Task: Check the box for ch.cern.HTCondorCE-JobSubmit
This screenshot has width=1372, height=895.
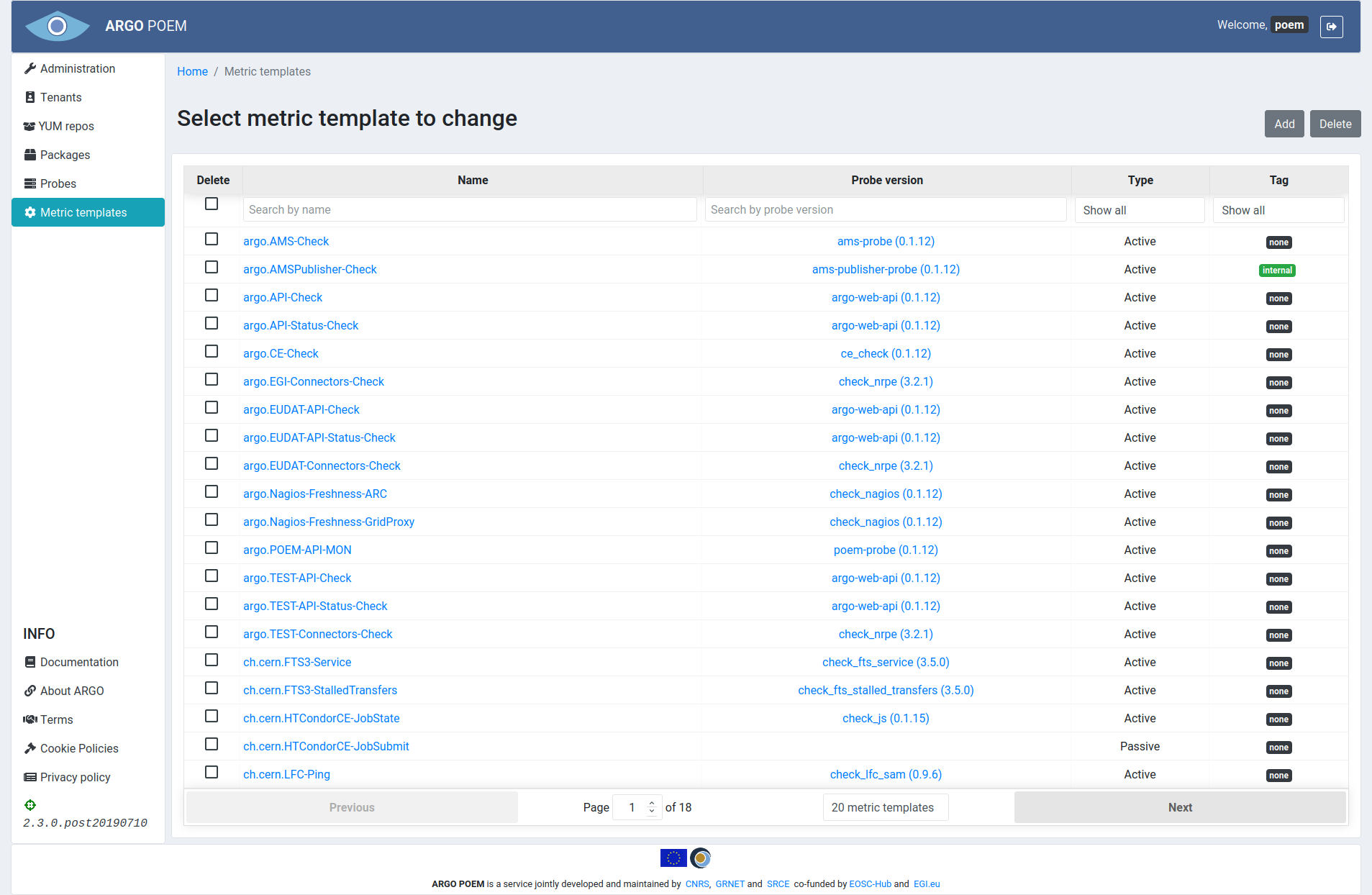Action: [x=212, y=744]
